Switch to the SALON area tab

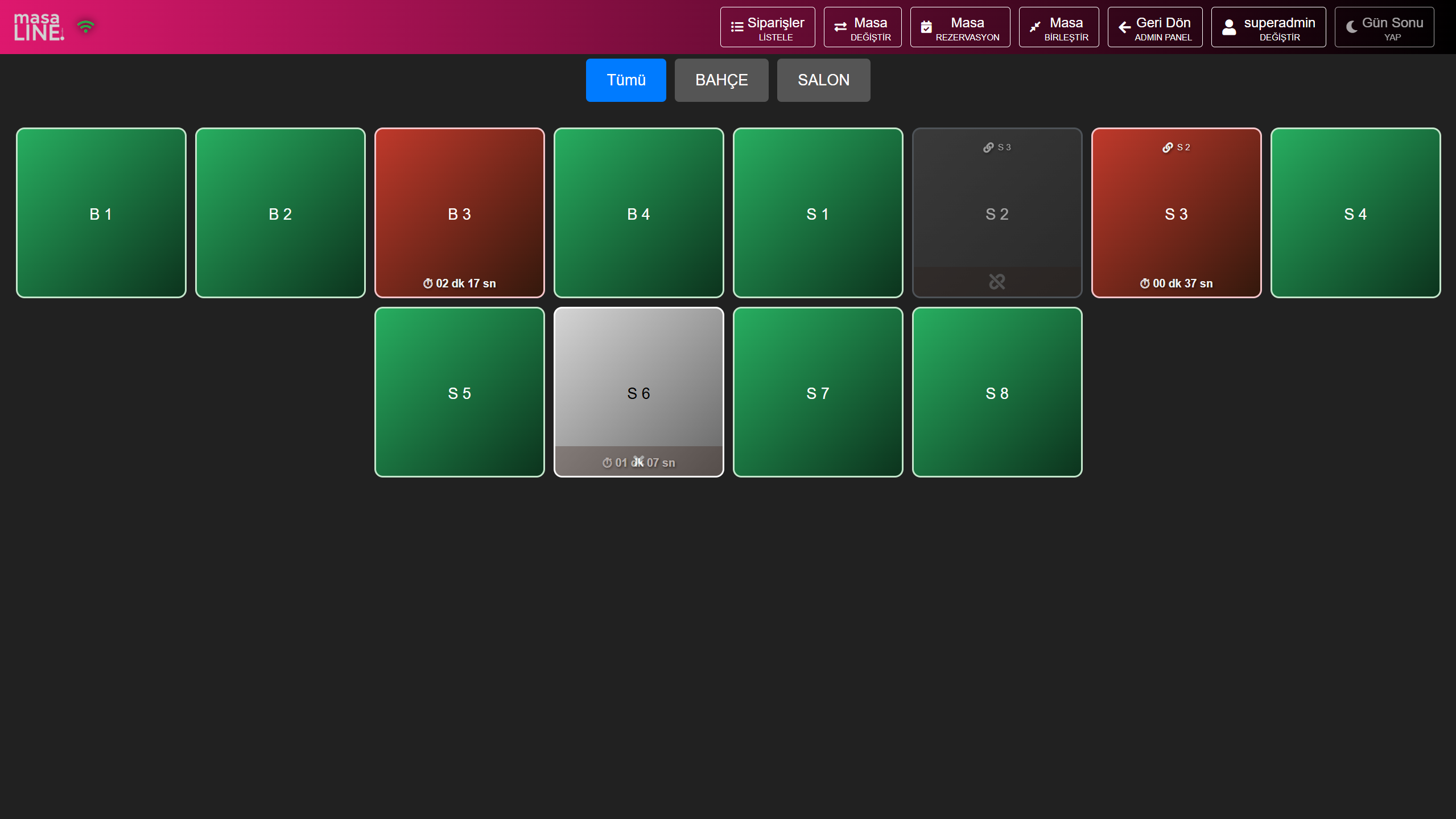(x=823, y=80)
